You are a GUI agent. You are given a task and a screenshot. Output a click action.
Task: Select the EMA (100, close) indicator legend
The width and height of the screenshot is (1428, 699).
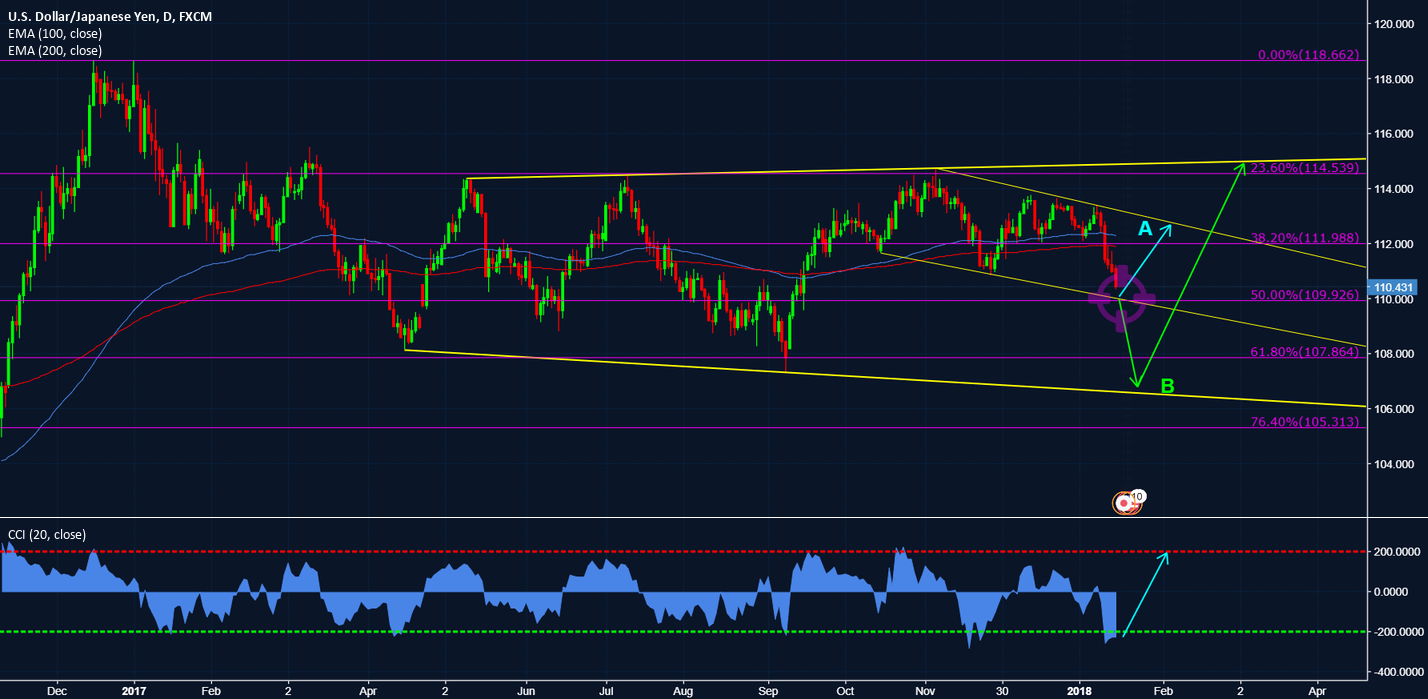55,34
